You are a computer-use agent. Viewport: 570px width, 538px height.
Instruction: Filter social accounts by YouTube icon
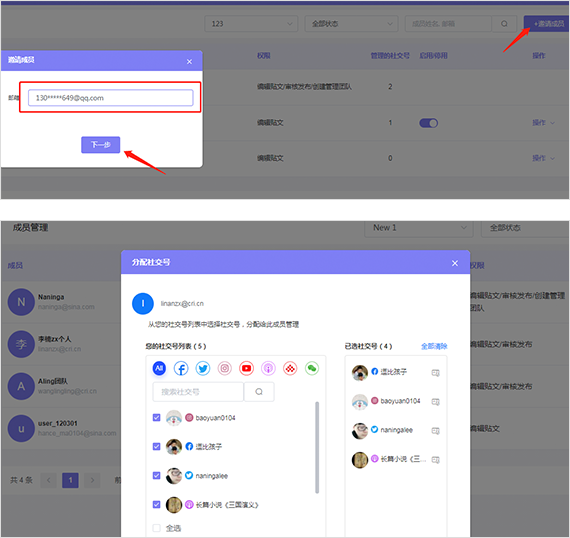click(246, 369)
